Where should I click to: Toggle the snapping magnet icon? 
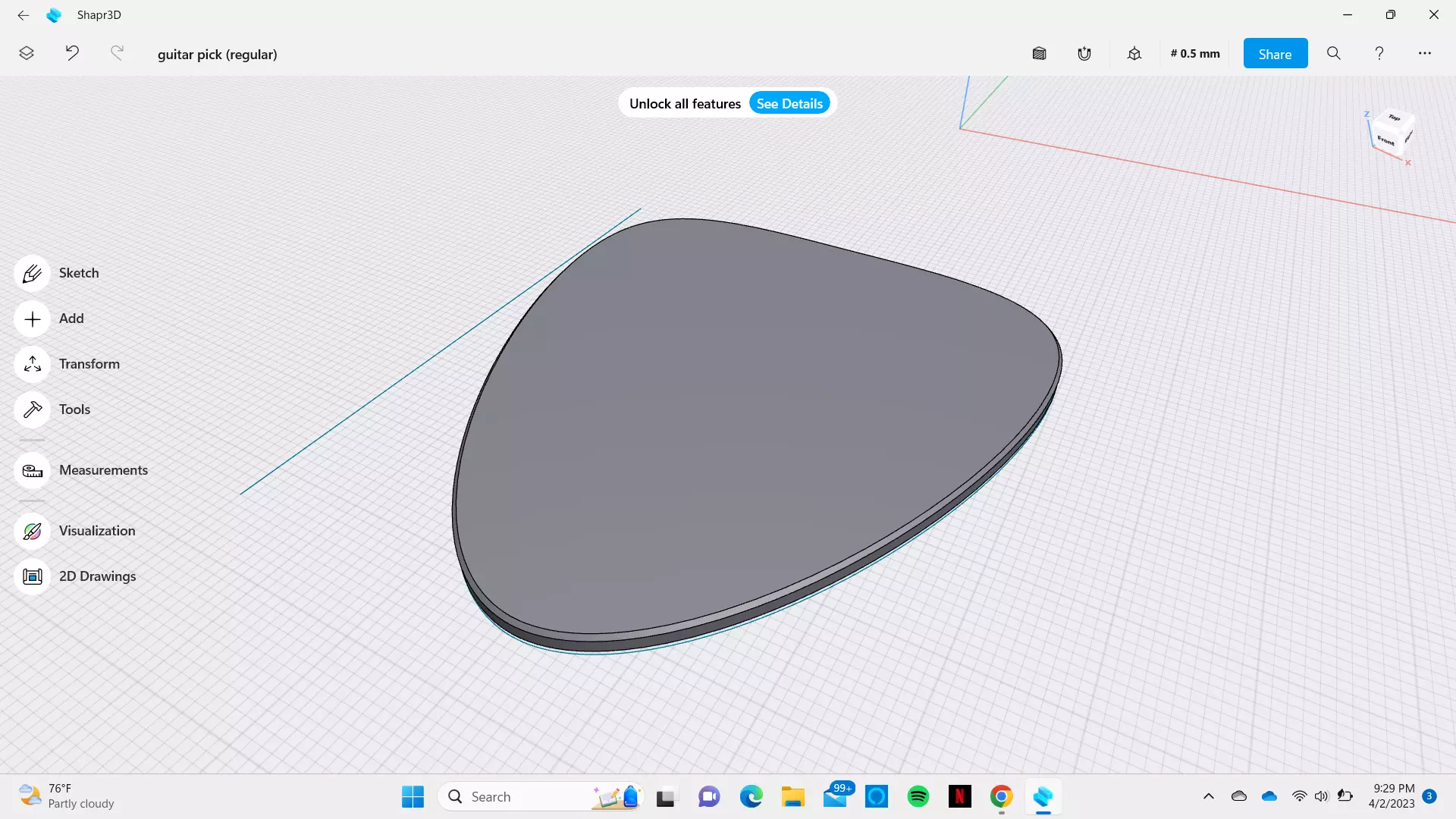(x=1084, y=53)
